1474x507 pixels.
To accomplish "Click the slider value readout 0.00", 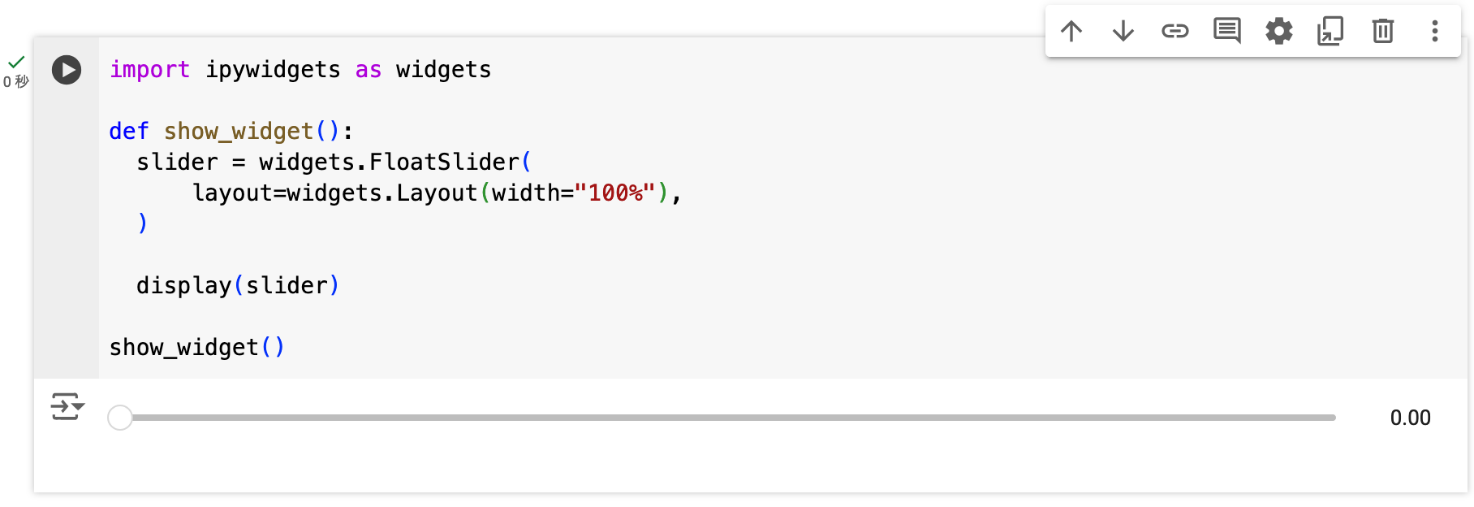I will (x=1410, y=418).
